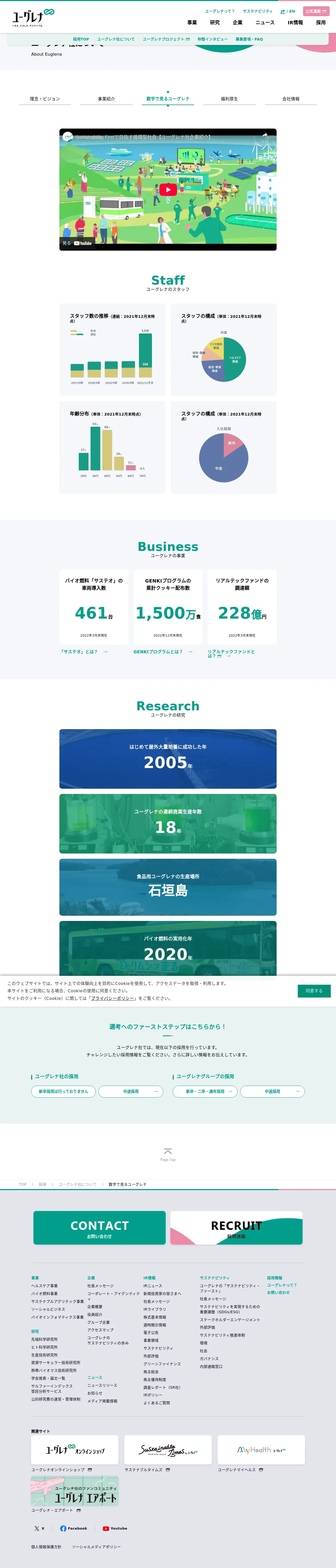Click external-link icon beside サステナブルタイムズ
The width and height of the screenshot is (336, 1568).
pos(168,1469)
